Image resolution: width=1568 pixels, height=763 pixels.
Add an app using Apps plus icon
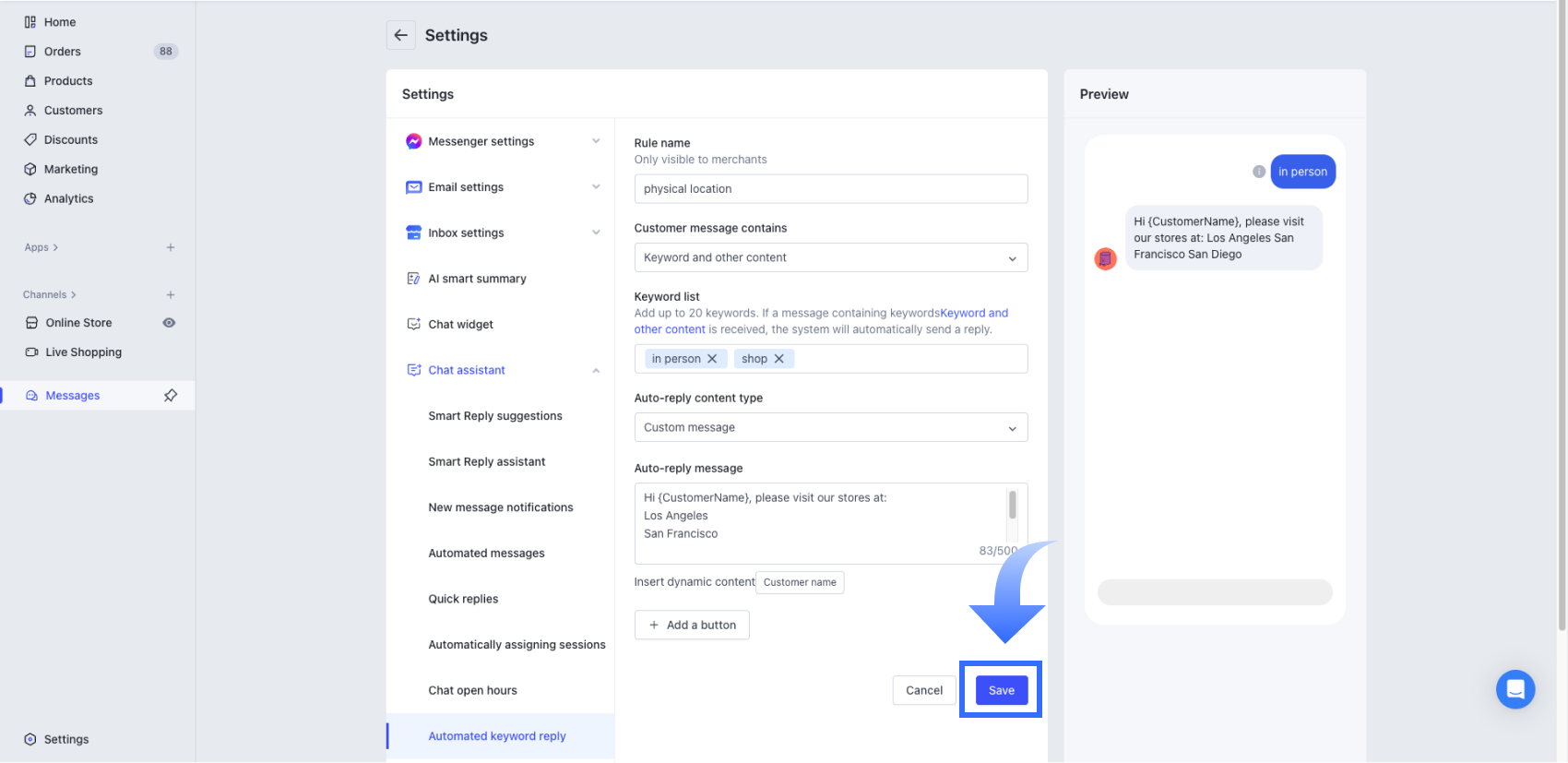(171, 247)
